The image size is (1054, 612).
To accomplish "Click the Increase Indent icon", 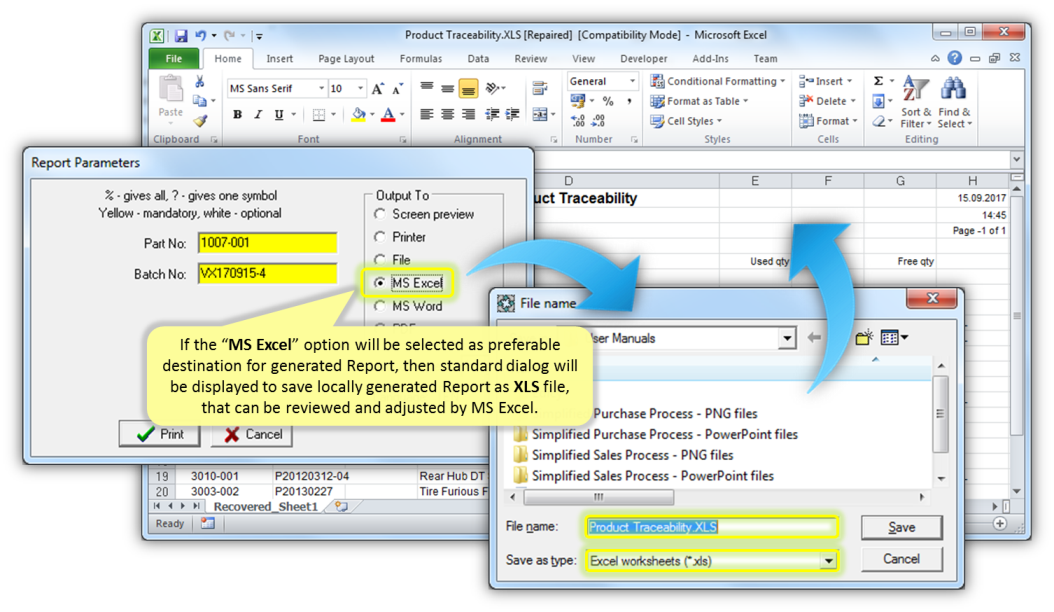I will point(512,114).
